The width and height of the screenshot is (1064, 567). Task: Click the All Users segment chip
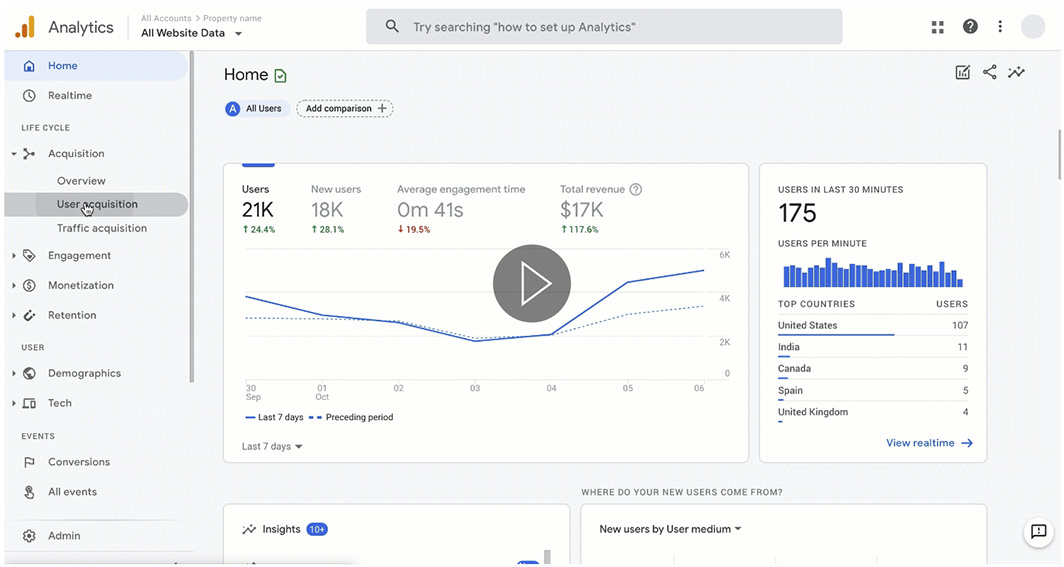(257, 109)
